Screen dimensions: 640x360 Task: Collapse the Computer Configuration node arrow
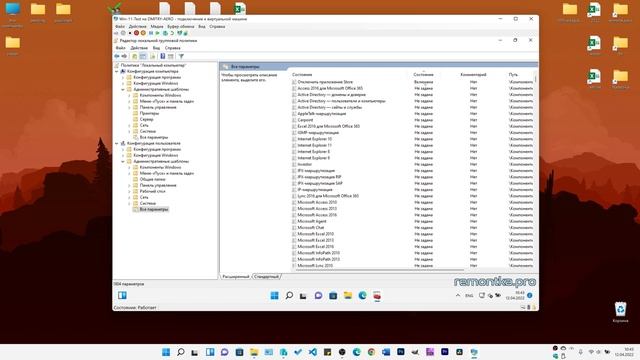[x=117, y=71]
